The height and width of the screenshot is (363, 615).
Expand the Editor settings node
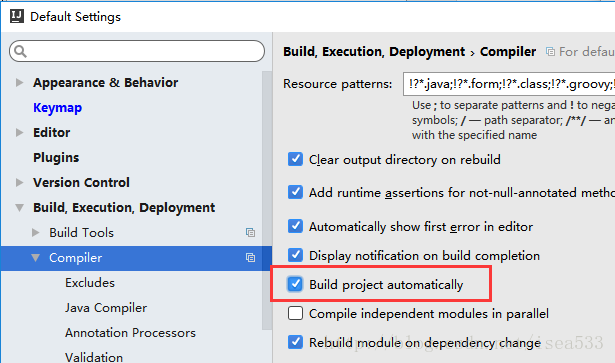tap(19, 132)
